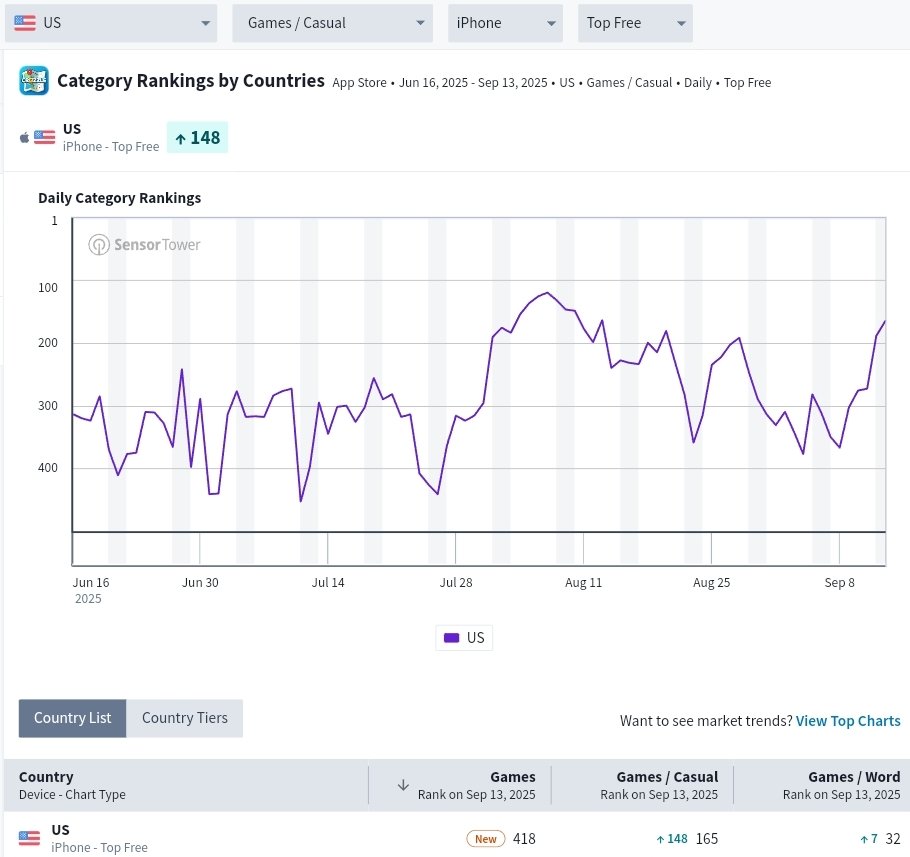Click the up arrow 148 rank change badge
Screen dimensions: 910x857
(197, 138)
